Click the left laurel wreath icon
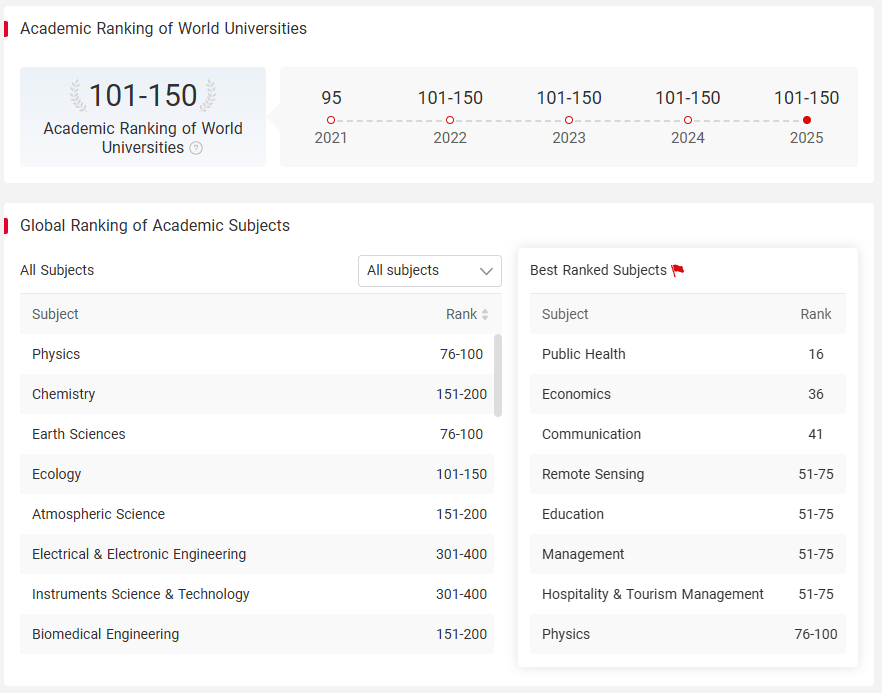Image resolution: width=882 pixels, height=693 pixels. [x=78, y=95]
